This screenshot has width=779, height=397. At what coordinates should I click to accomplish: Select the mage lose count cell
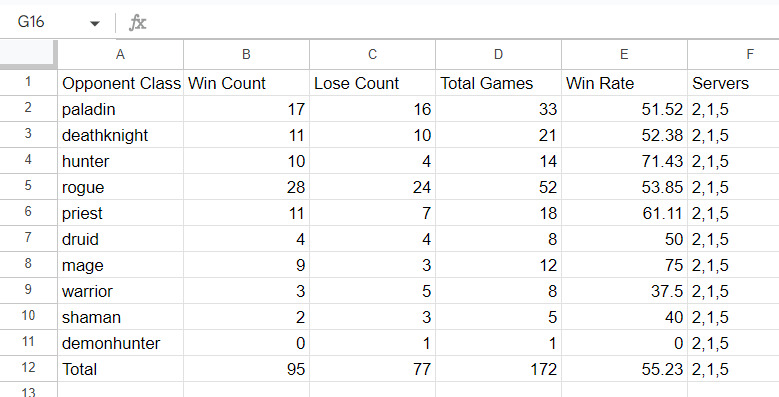coord(372,265)
